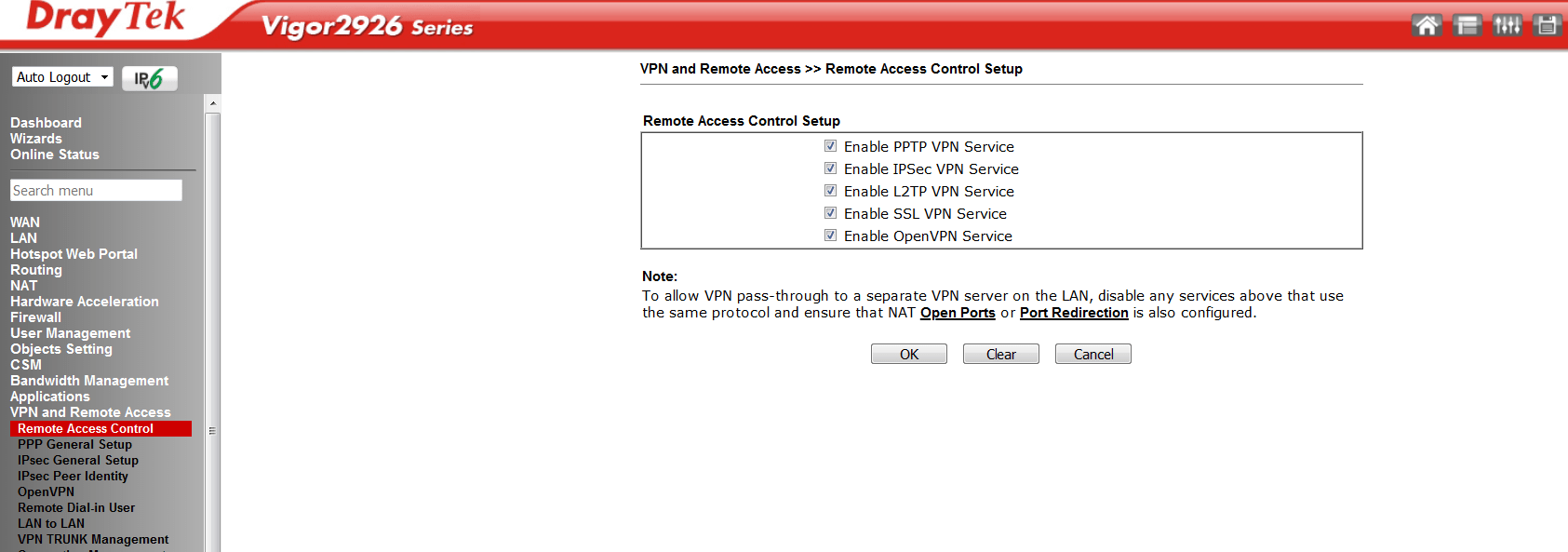
Task: Follow the Port Redirection link
Action: point(1074,313)
